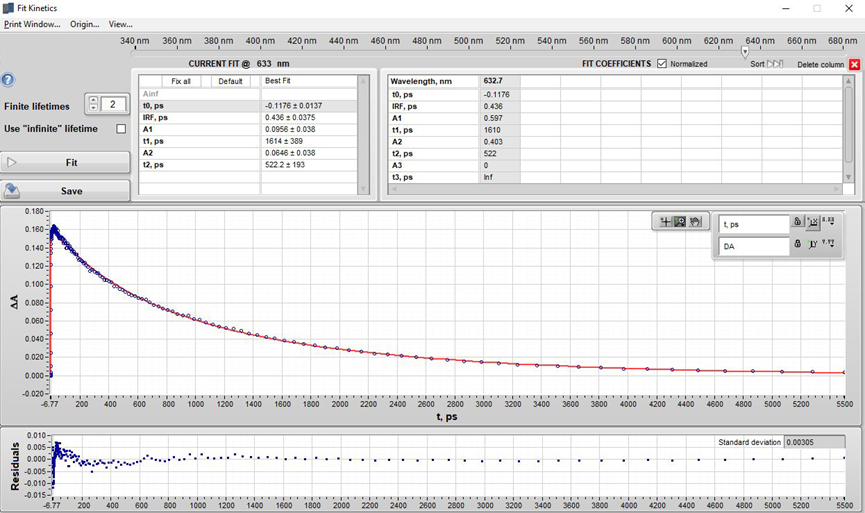This screenshot has height=513, width=865.
Task: Click best fit value -0.1176 ± 0.0137
Action: (293, 105)
